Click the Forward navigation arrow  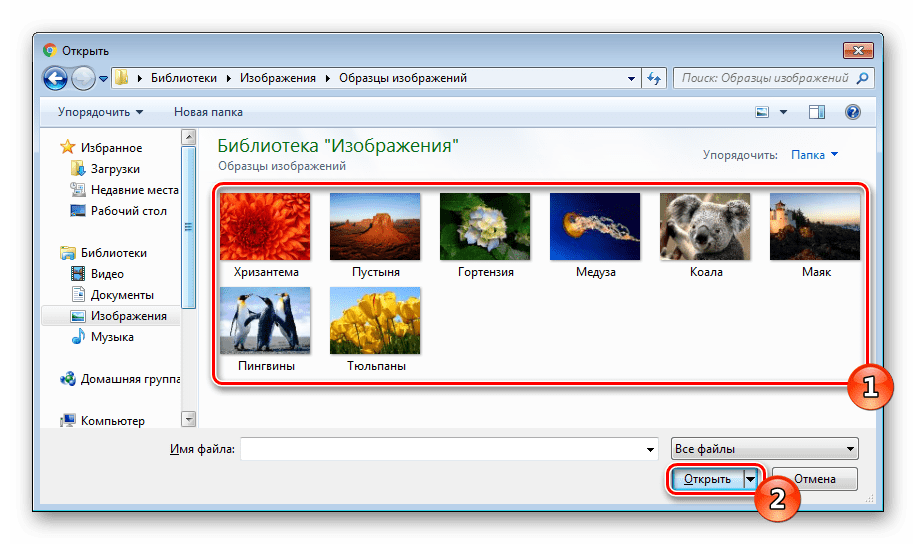point(83,78)
